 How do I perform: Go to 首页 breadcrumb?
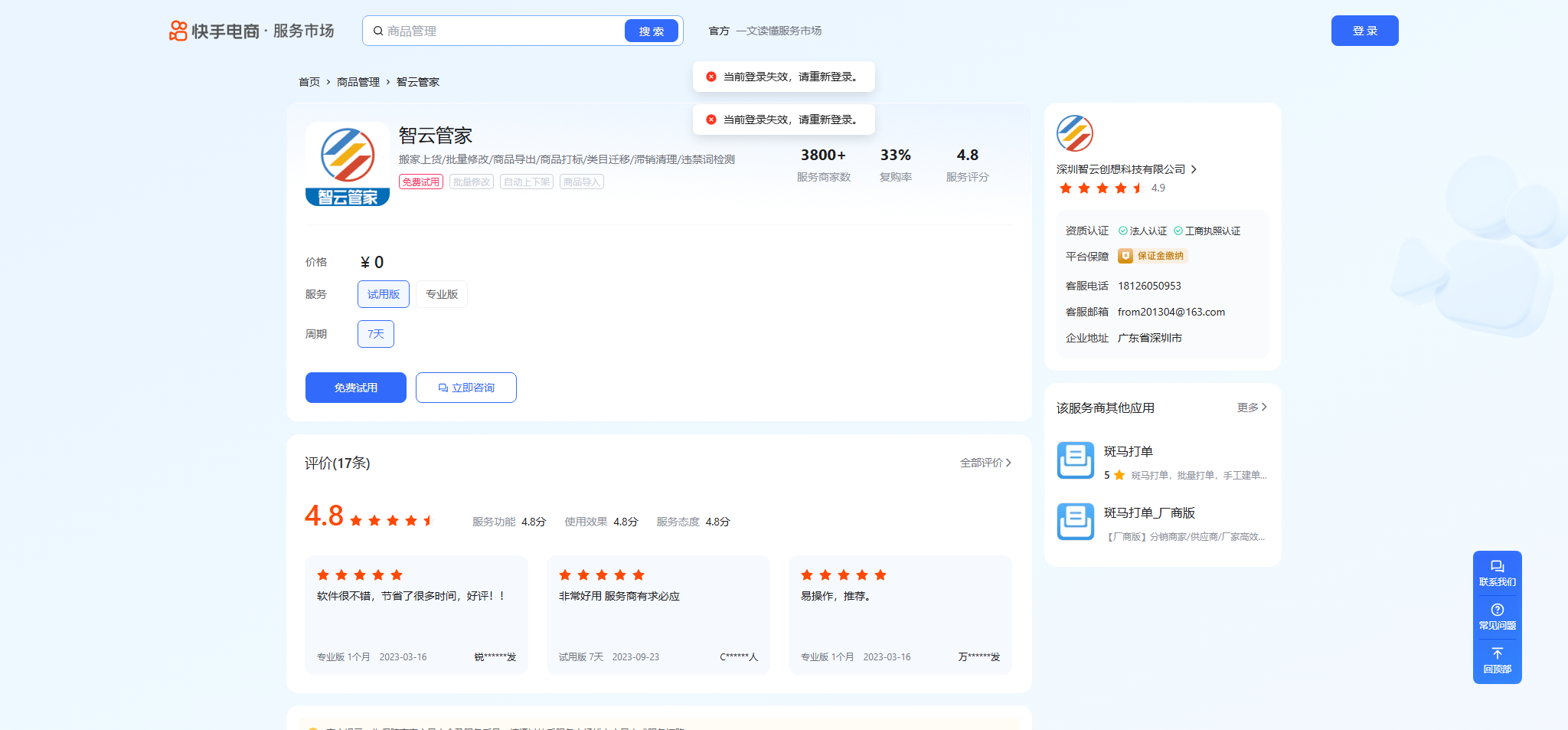coord(309,82)
